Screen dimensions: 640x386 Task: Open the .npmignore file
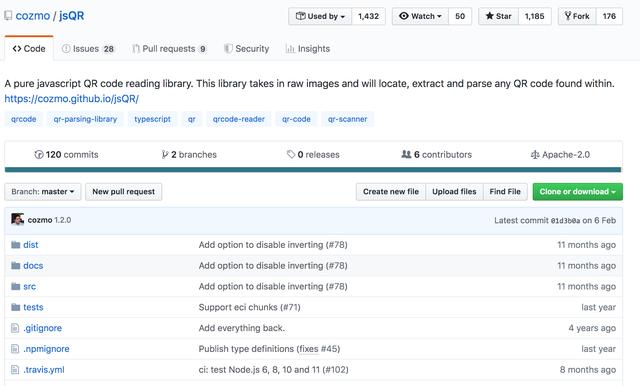point(46,349)
